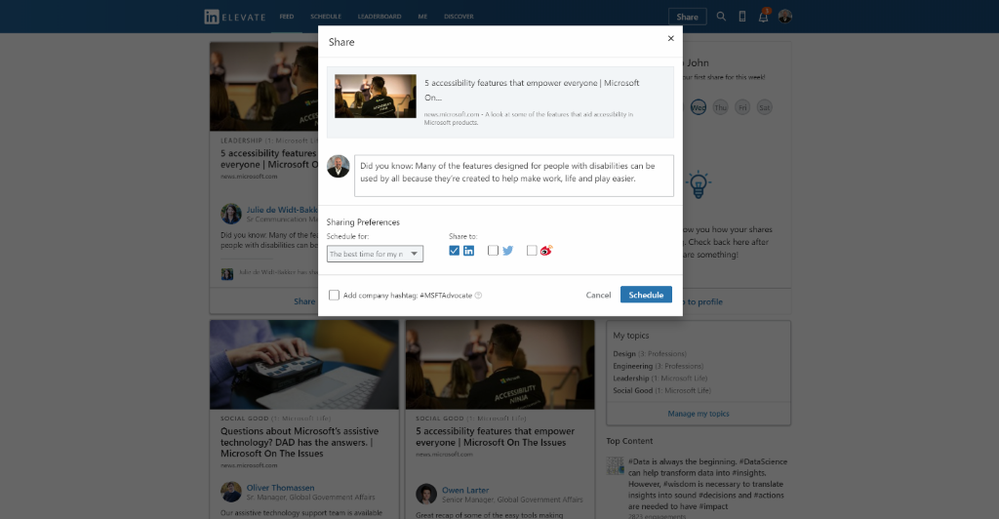Open the Schedule for dropdown

click(375, 254)
